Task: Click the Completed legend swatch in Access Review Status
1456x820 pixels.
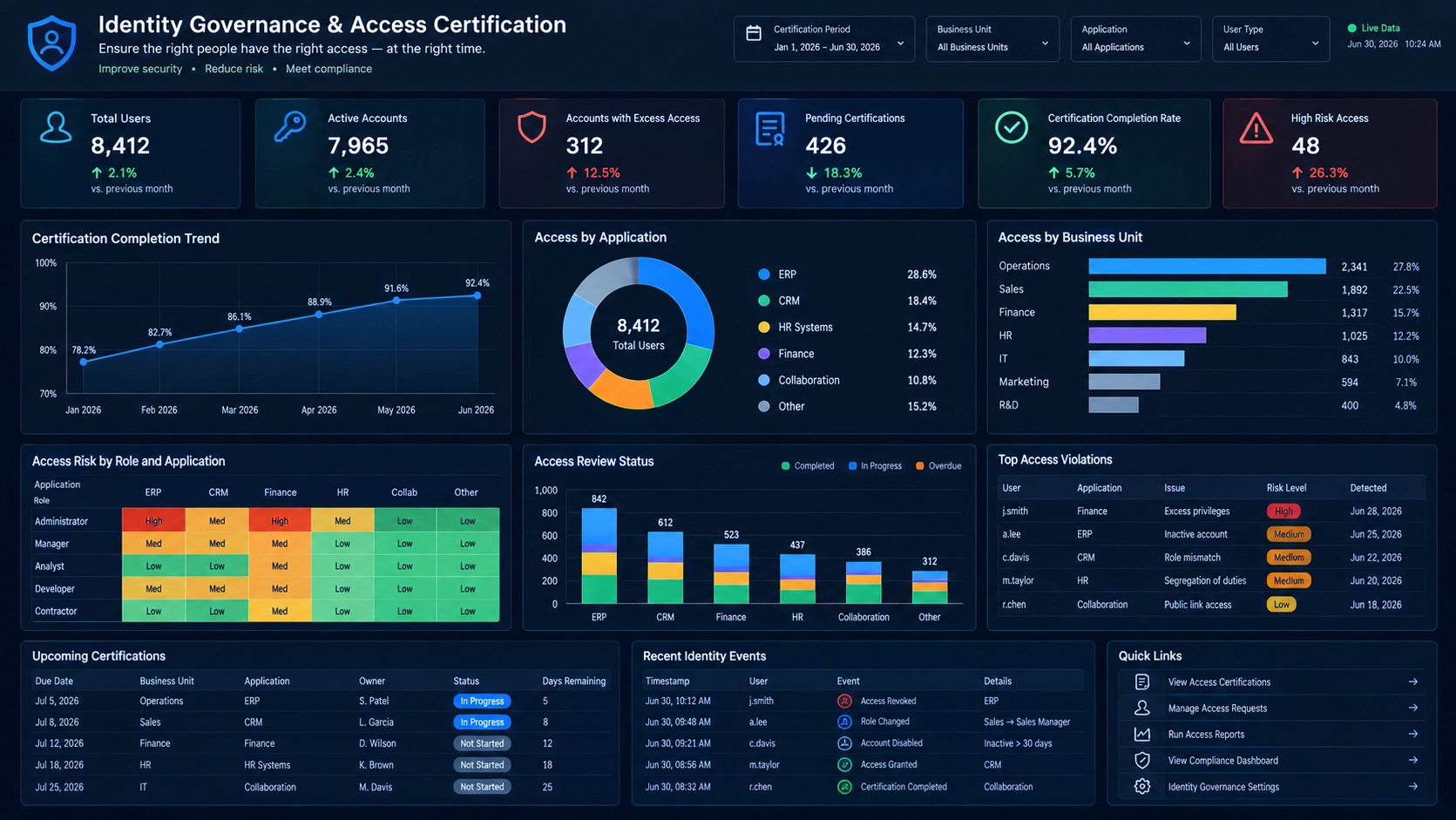Action: [x=786, y=466]
